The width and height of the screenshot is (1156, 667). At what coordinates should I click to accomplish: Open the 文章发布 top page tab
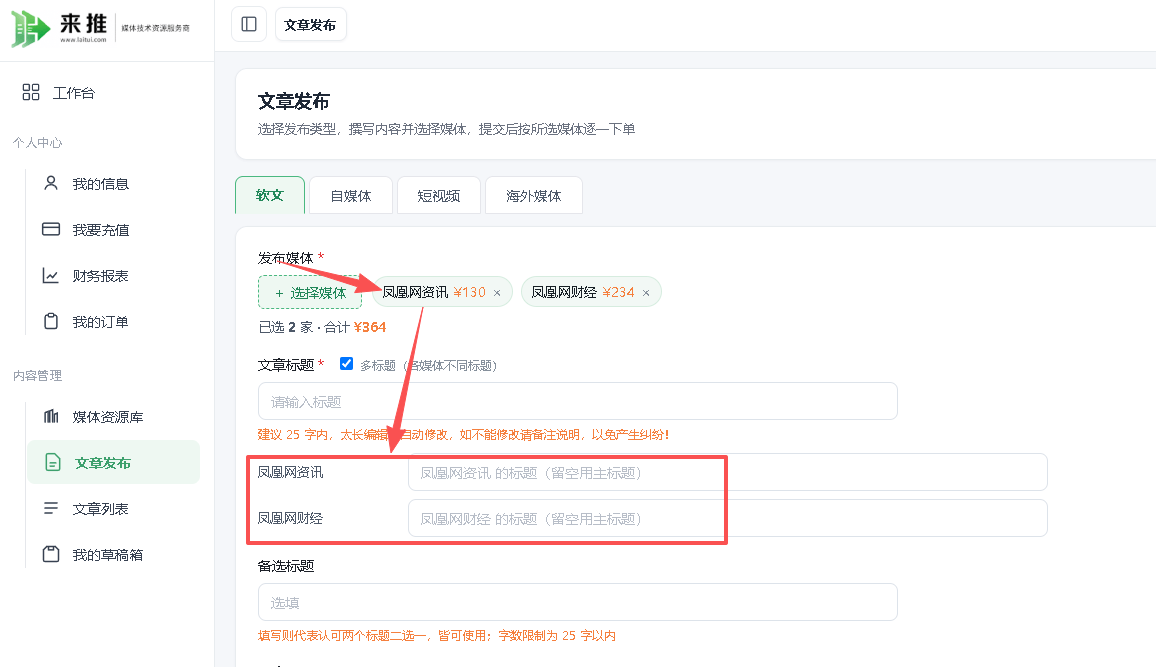coord(310,24)
